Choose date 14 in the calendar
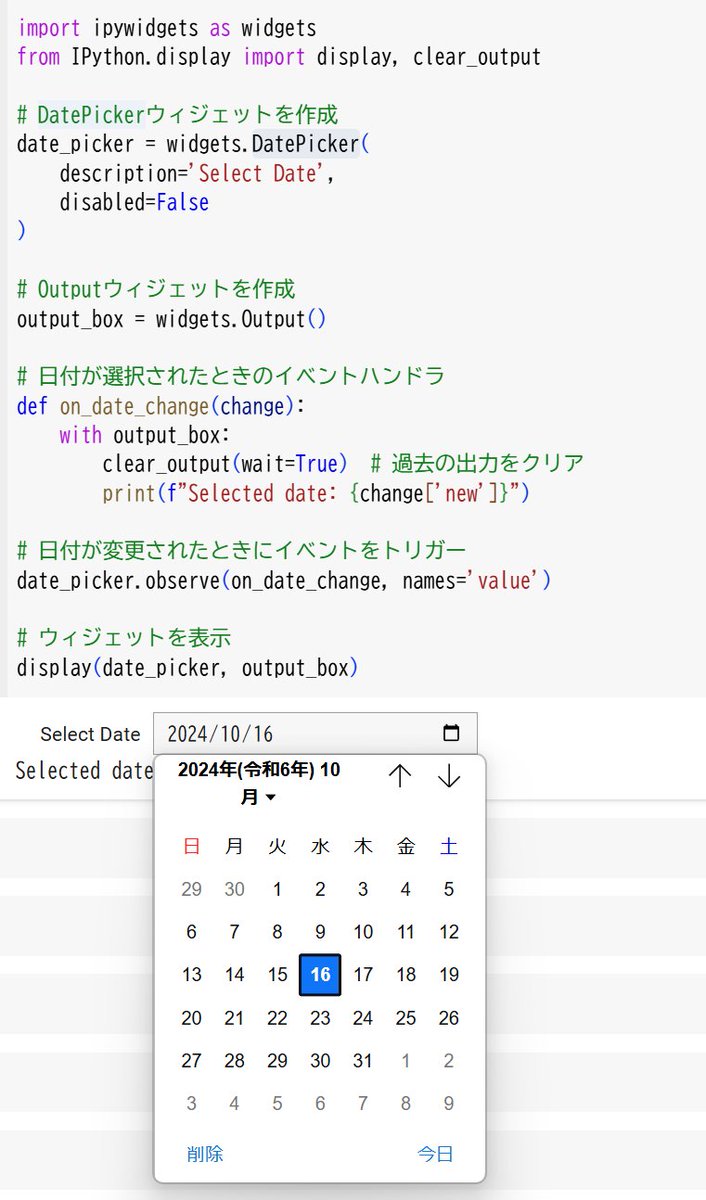 coord(234,975)
